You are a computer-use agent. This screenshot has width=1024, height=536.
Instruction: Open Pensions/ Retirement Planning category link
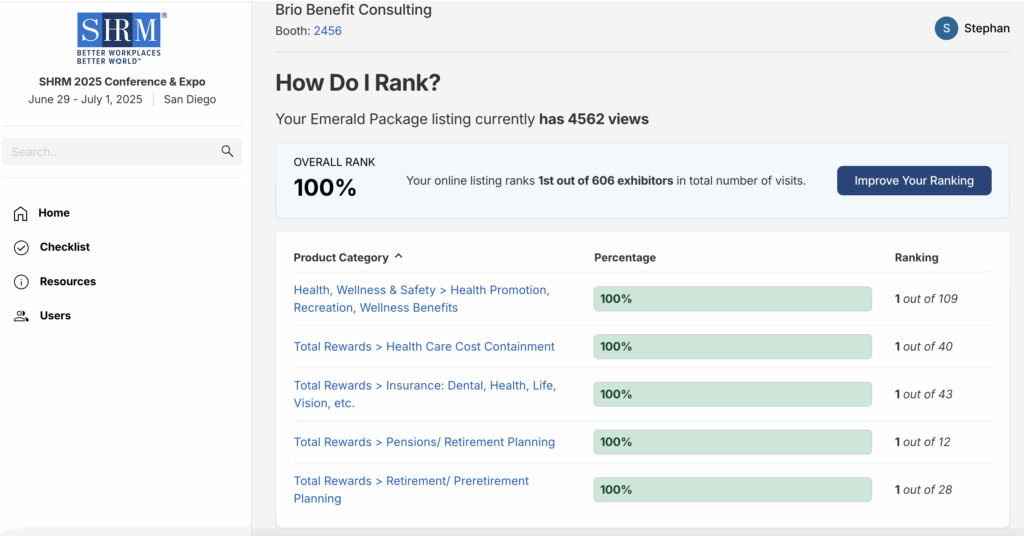[424, 442]
